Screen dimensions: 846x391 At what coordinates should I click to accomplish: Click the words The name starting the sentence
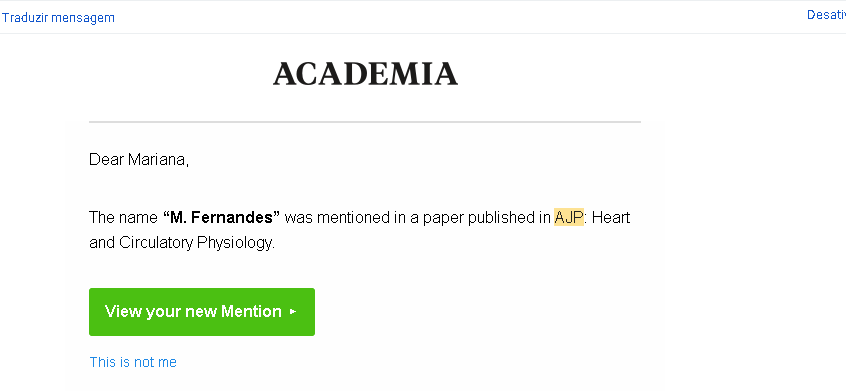(x=123, y=218)
